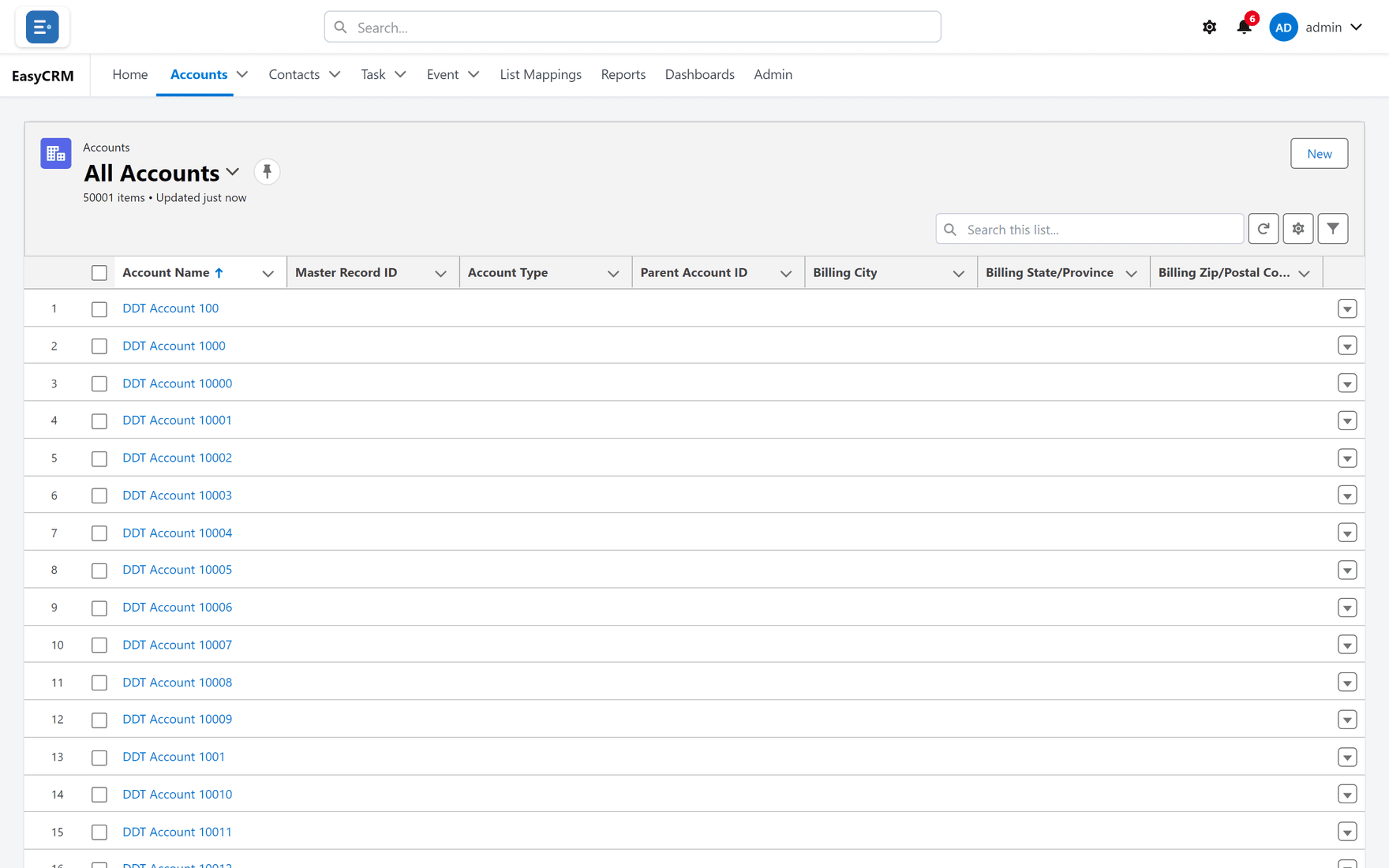
Task: Select checkbox for DDT Account 10010
Action: tap(99, 795)
